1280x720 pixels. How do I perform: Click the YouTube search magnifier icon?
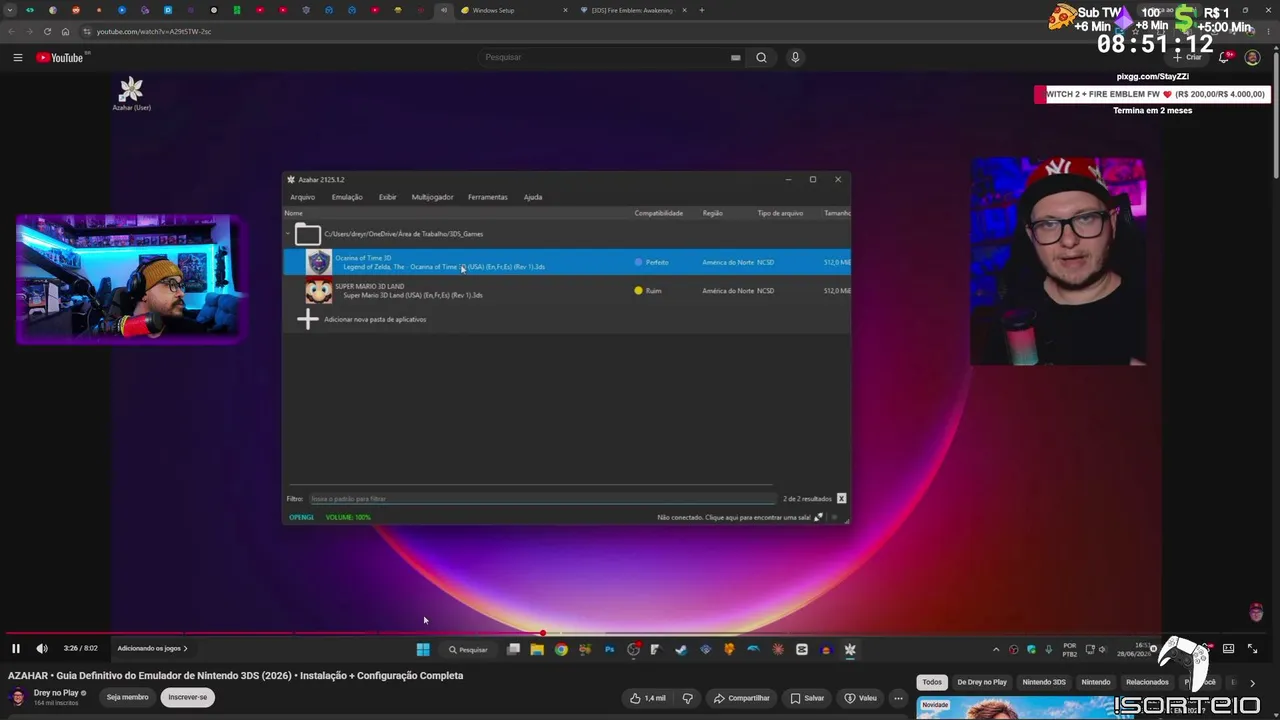(x=761, y=57)
